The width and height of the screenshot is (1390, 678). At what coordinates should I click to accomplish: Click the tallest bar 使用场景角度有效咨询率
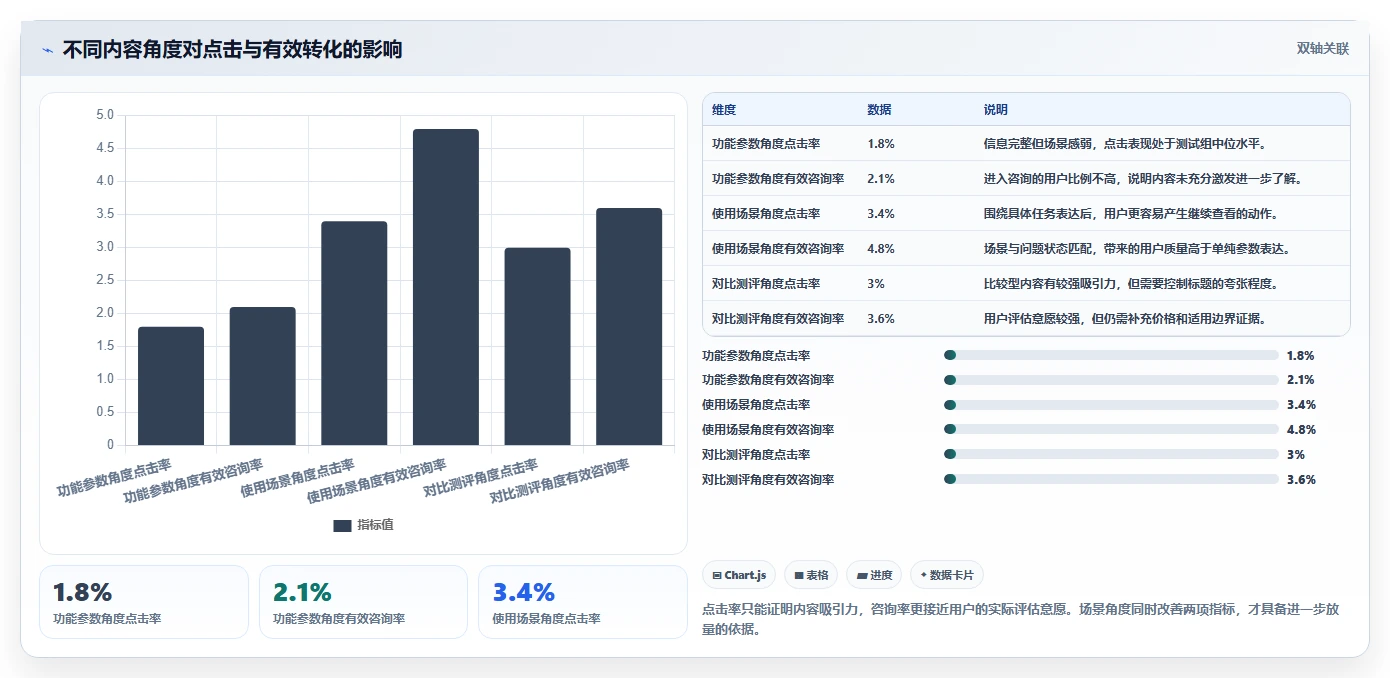[446, 287]
